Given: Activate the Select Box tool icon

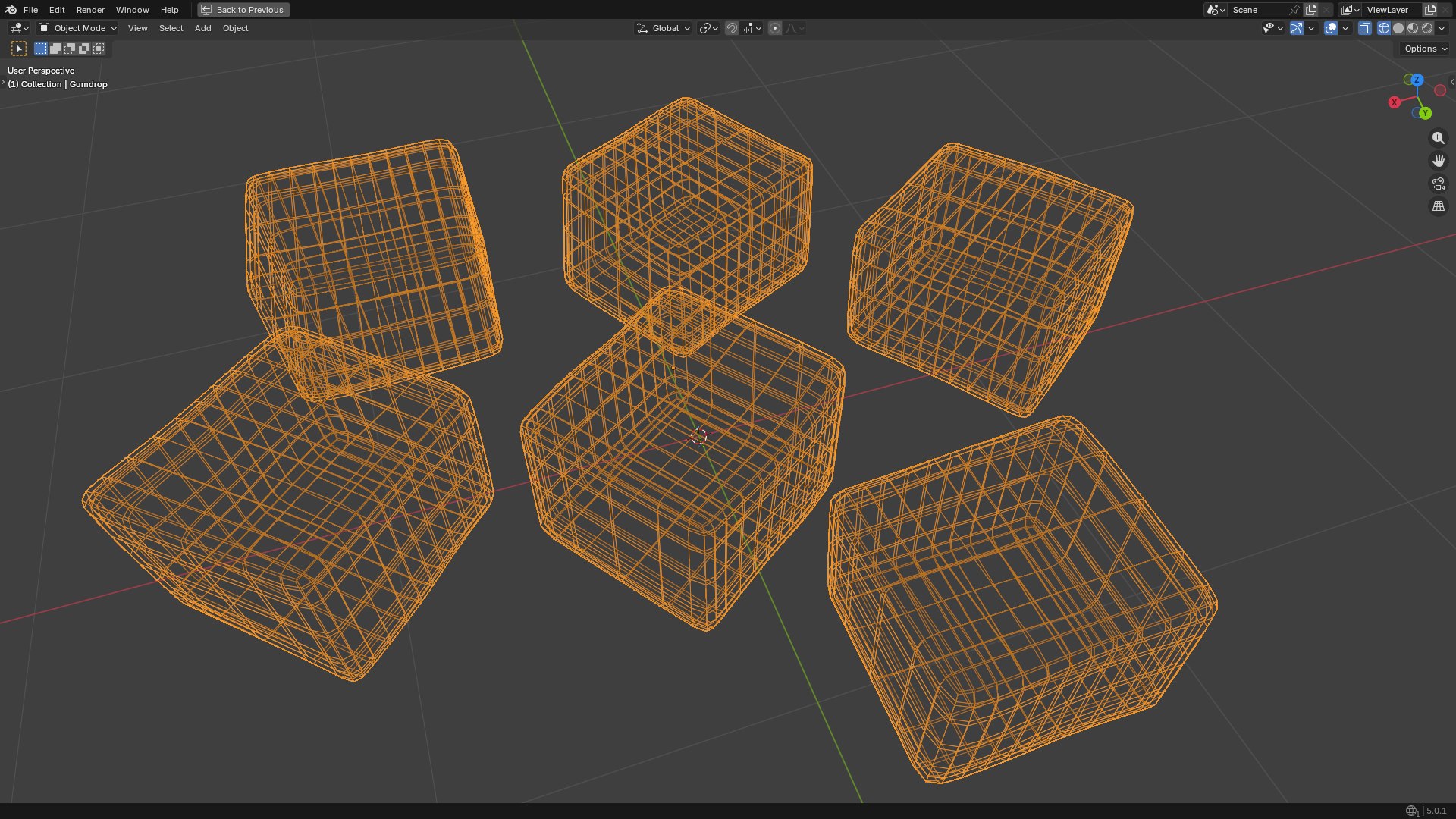Looking at the screenshot, I should [19, 49].
